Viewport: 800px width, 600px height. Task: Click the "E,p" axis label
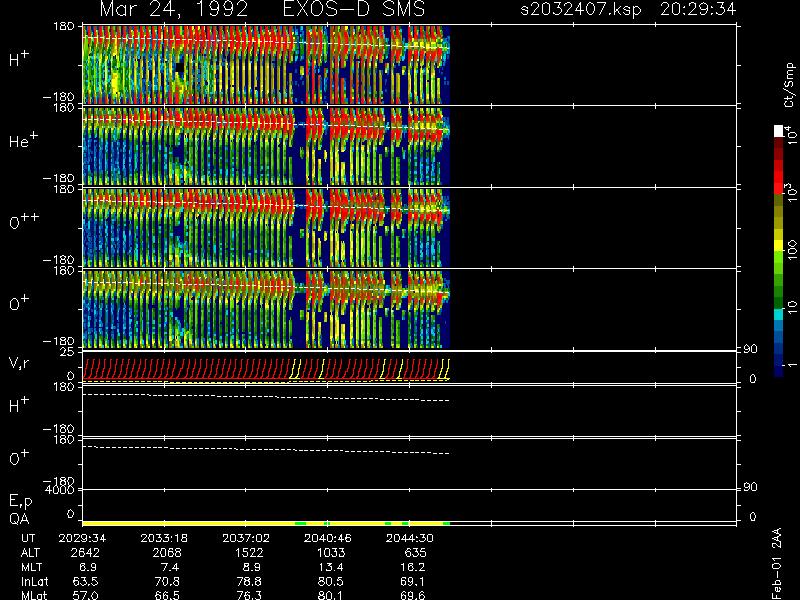[x=20, y=502]
